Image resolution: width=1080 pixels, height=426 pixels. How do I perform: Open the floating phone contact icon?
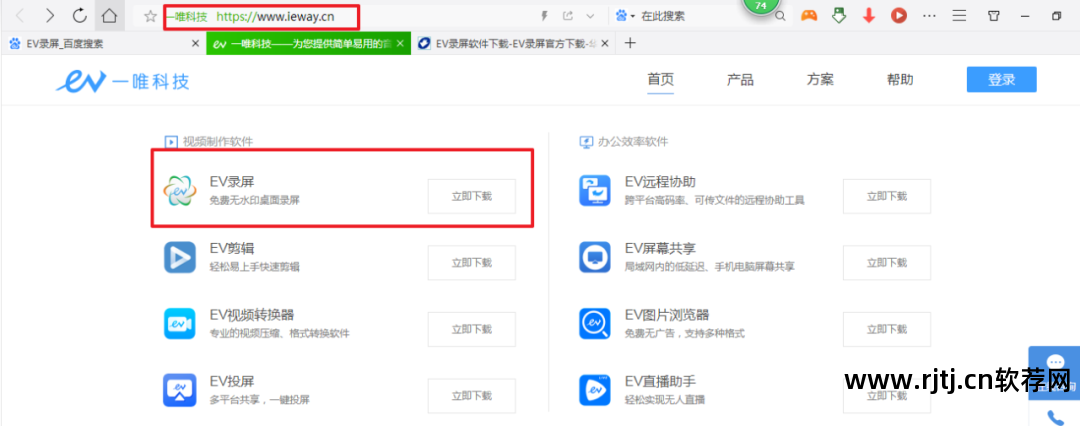(1055, 416)
